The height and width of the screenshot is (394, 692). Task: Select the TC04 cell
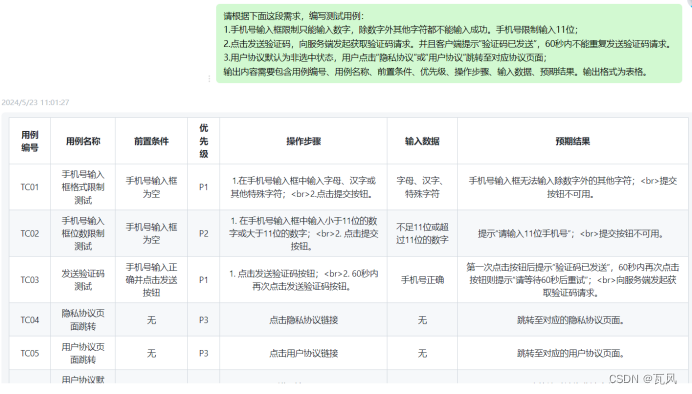[x=30, y=320]
